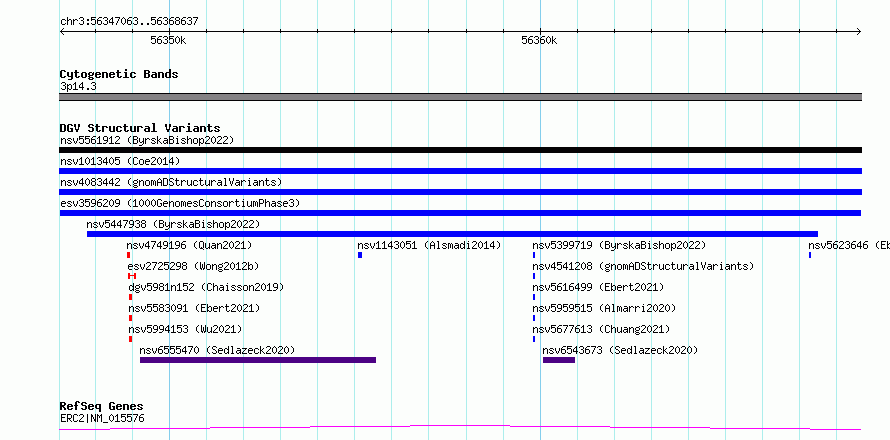Click the 56350k ruler position label
The image size is (890, 440).
point(169,40)
